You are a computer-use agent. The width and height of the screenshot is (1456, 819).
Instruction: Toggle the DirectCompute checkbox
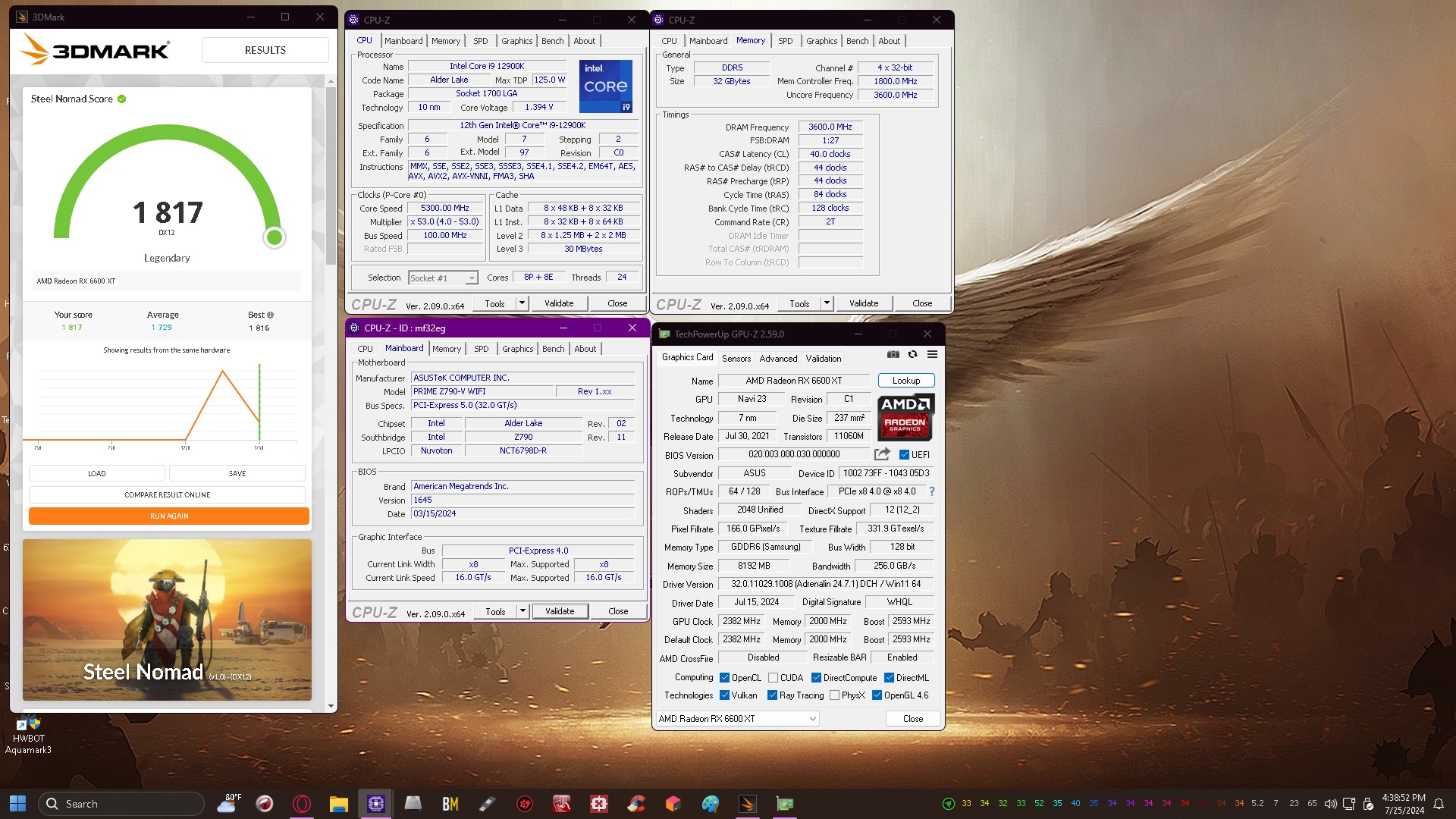[x=816, y=678]
